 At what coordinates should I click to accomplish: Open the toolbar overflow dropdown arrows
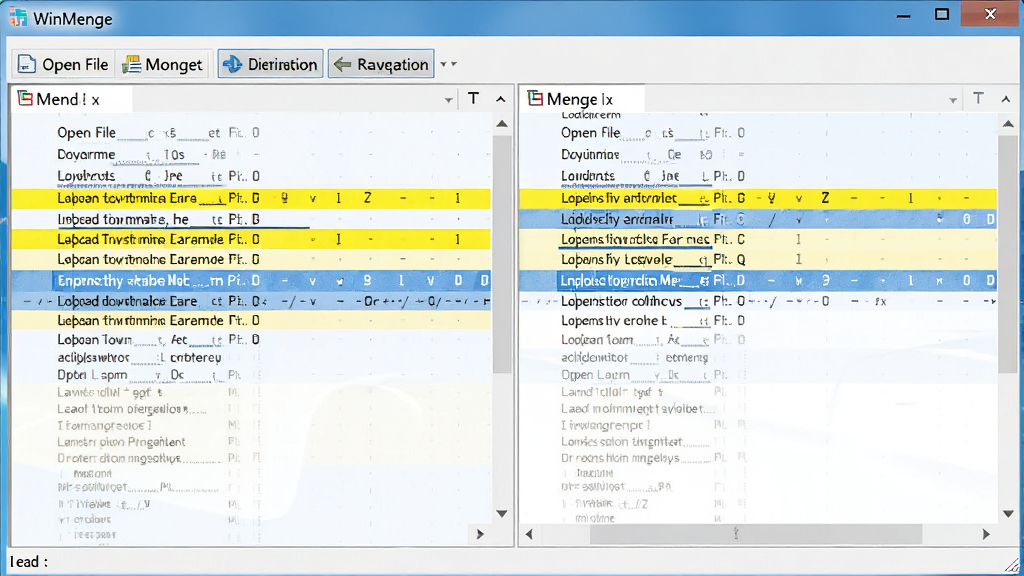click(x=448, y=64)
